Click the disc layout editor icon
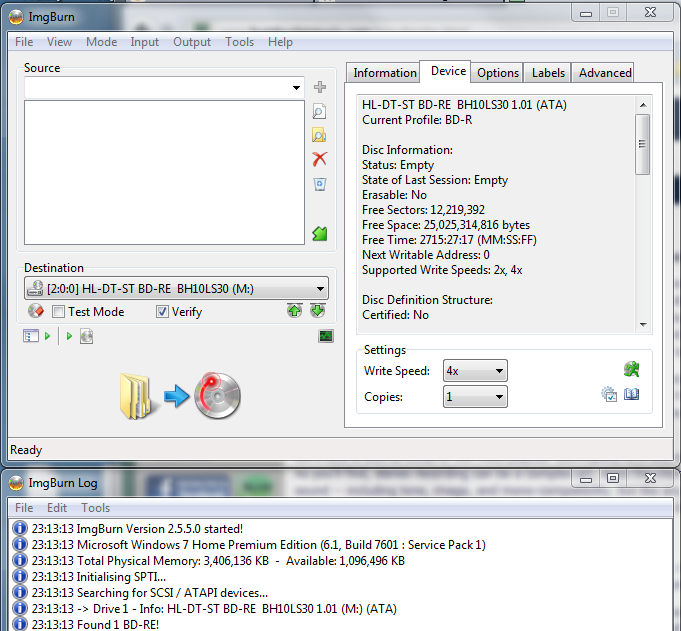The height and width of the screenshot is (631, 681). coord(30,336)
